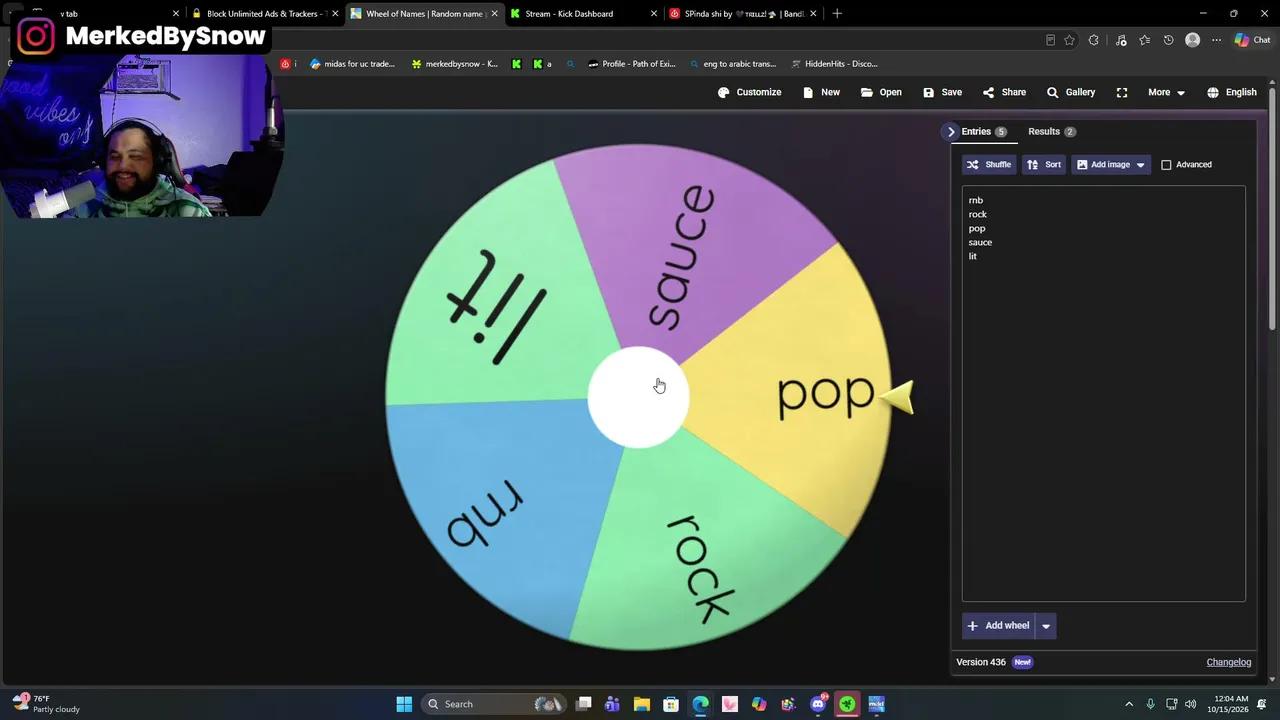1280x720 pixels.
Task: Open the Changelog link
Action: click(x=1229, y=662)
